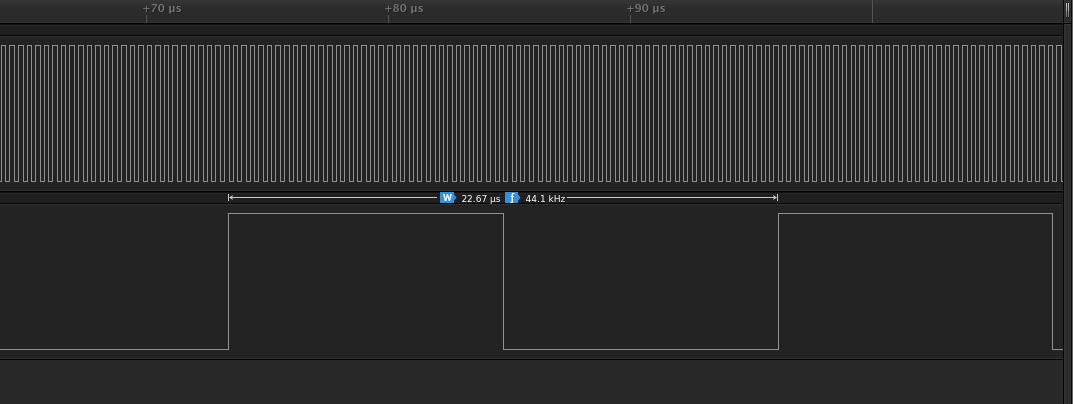This screenshot has width=1073, height=404.
Task: Click the vertical scrollbar track on the right
Action: pos(1067,214)
